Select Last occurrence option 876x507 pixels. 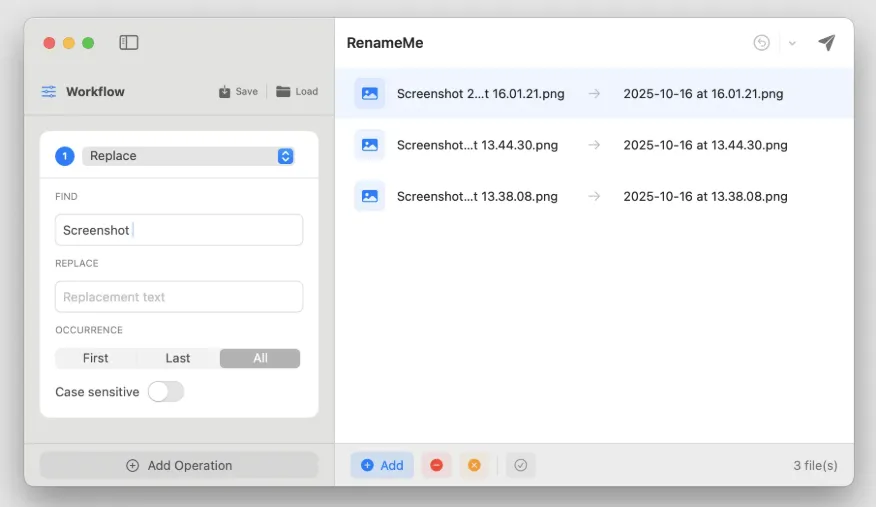click(178, 358)
